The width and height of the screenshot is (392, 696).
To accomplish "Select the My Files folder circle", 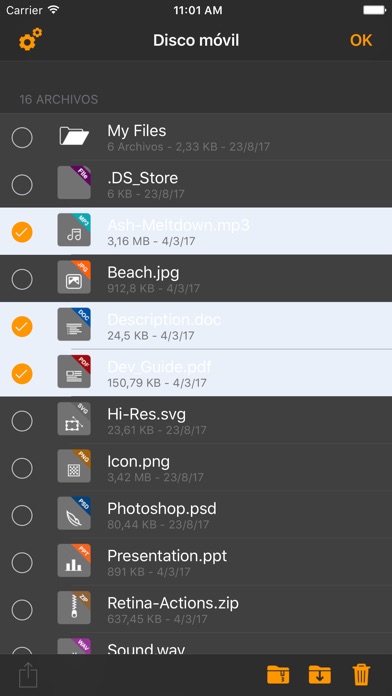I will coord(22,137).
